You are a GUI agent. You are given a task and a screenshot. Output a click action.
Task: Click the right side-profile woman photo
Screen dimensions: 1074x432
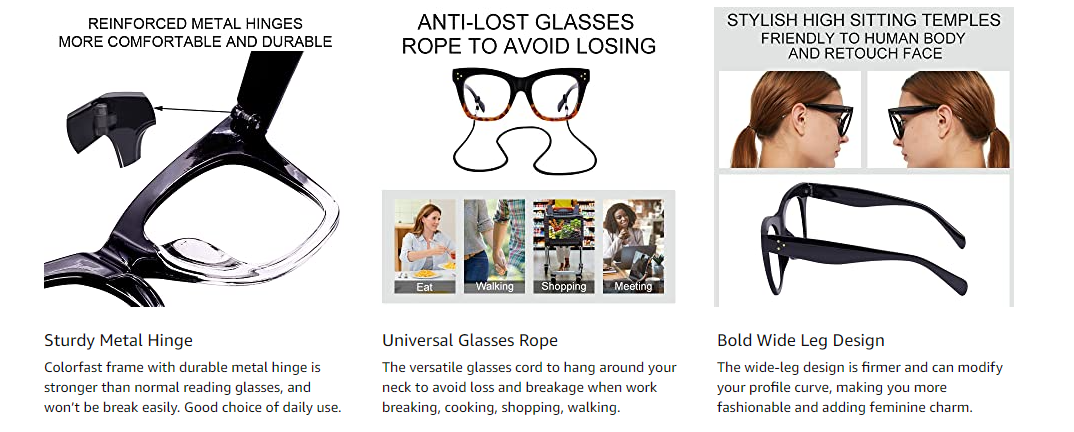[x=938, y=119]
